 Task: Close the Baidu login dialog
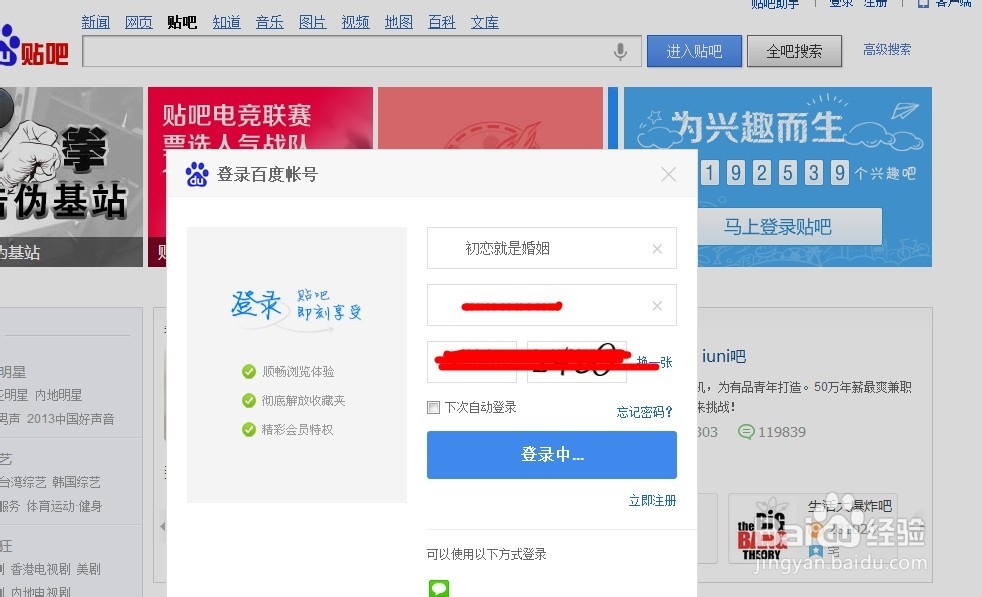[668, 174]
